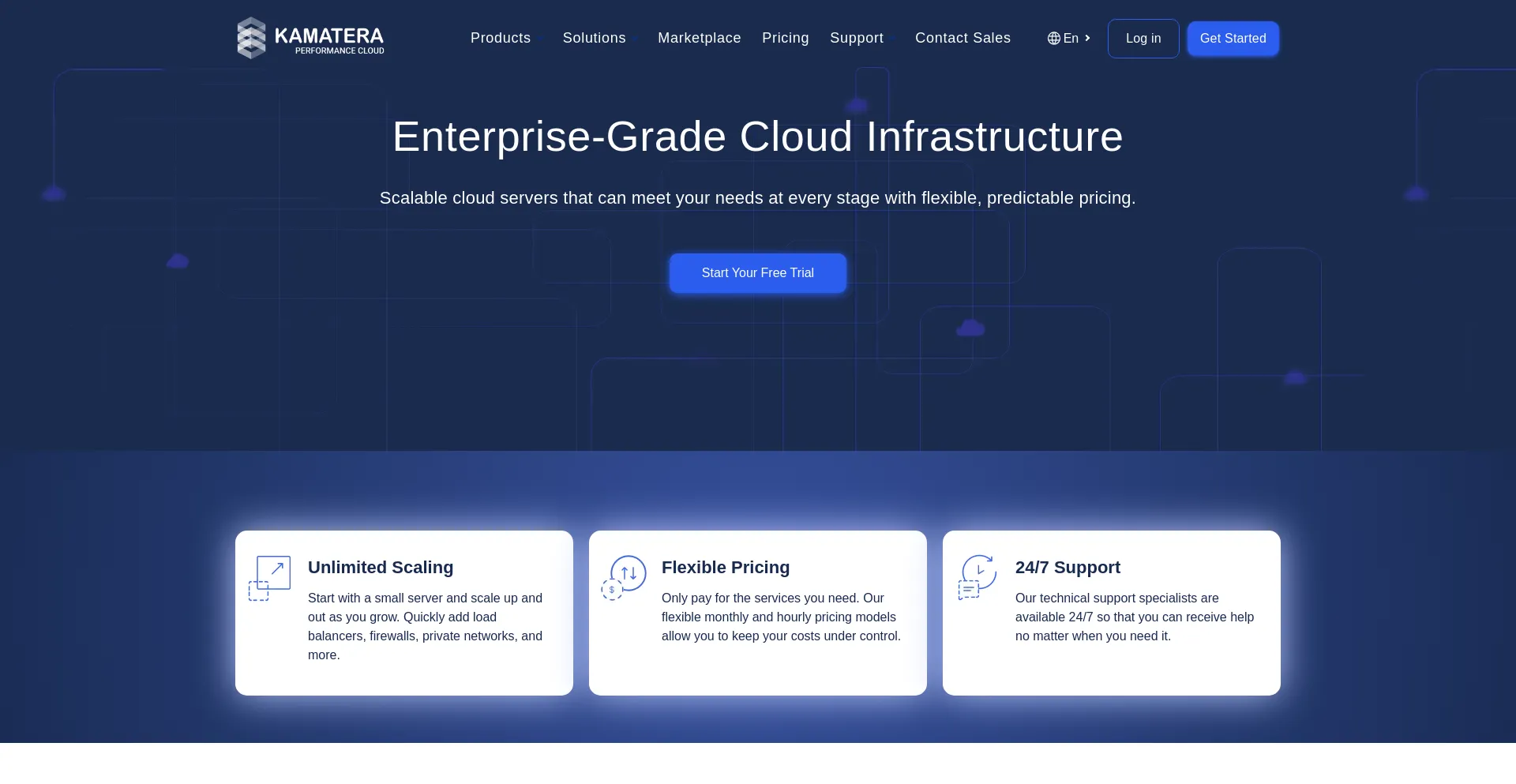This screenshot has width=1516, height=784.
Task: Open the Support dropdown menu
Action: point(856,38)
